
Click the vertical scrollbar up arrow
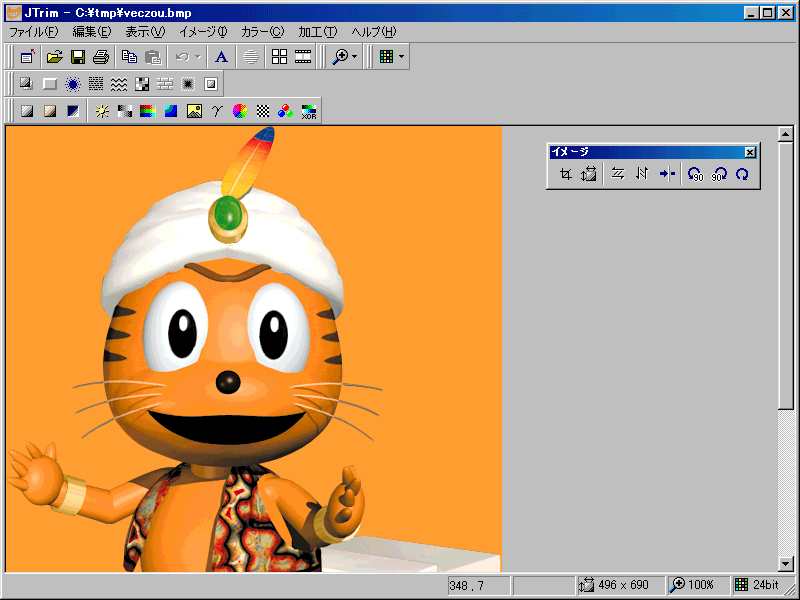click(x=786, y=134)
